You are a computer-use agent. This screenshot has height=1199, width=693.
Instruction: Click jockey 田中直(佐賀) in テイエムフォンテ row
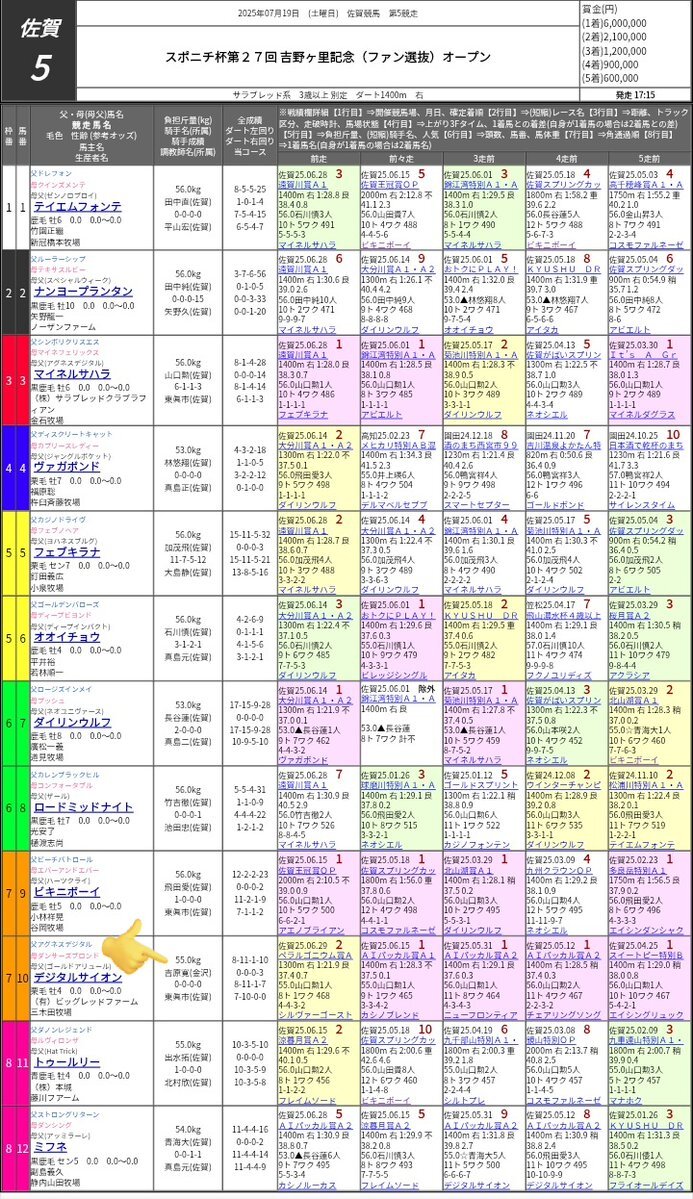[x=188, y=202]
